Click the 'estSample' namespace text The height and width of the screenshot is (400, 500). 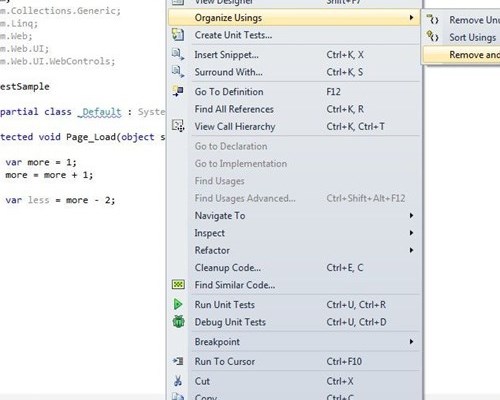click(x=25, y=87)
